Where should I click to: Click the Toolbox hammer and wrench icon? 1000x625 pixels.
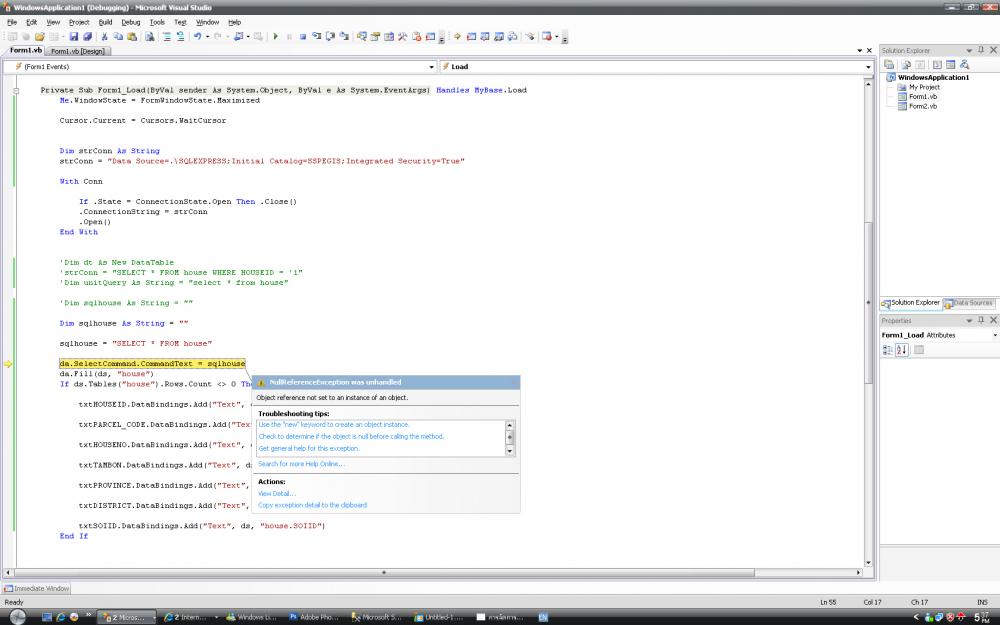(402, 37)
